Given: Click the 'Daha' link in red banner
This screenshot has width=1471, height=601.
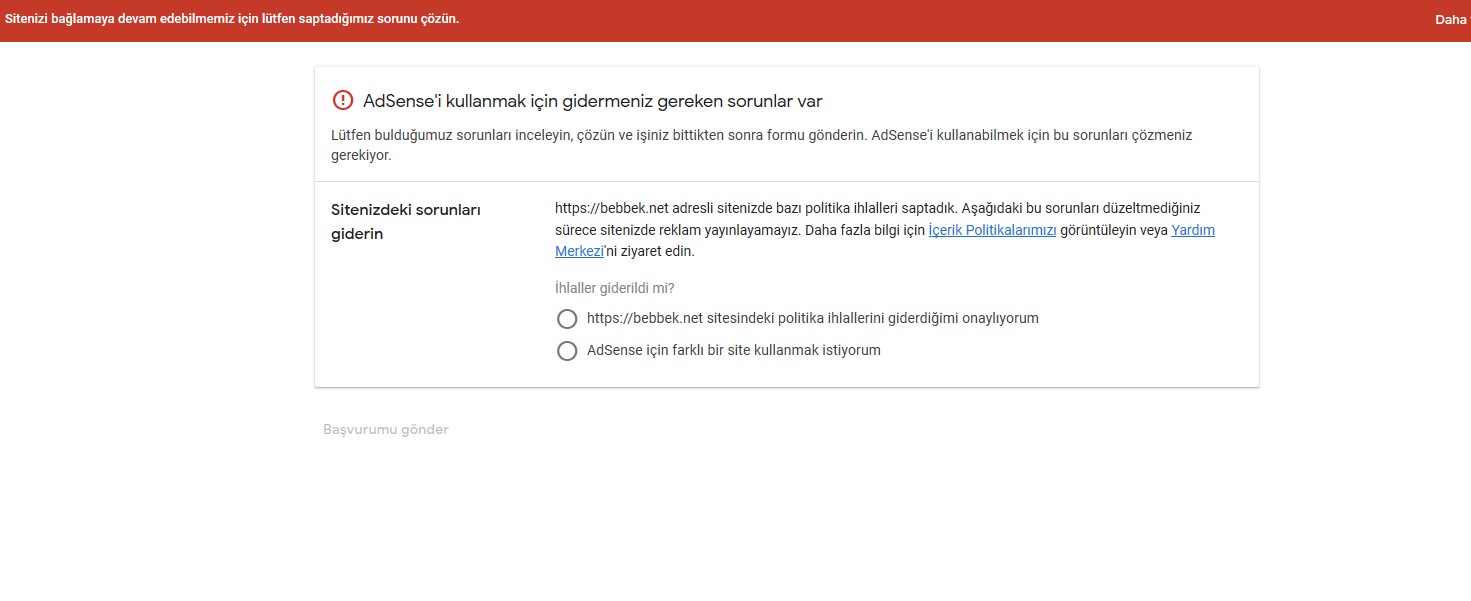Looking at the screenshot, I should click(1452, 20).
